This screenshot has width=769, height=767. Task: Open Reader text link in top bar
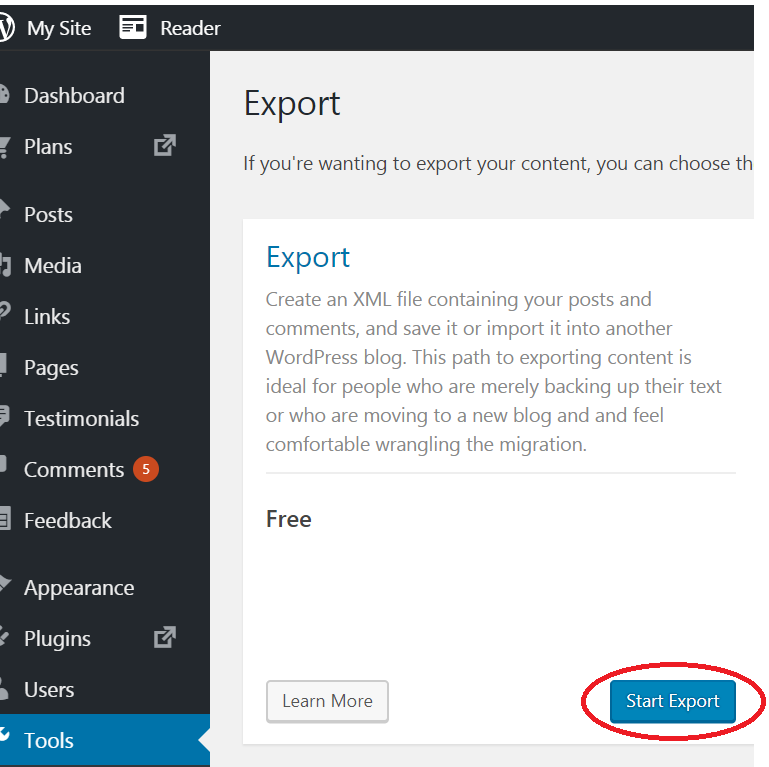[190, 29]
